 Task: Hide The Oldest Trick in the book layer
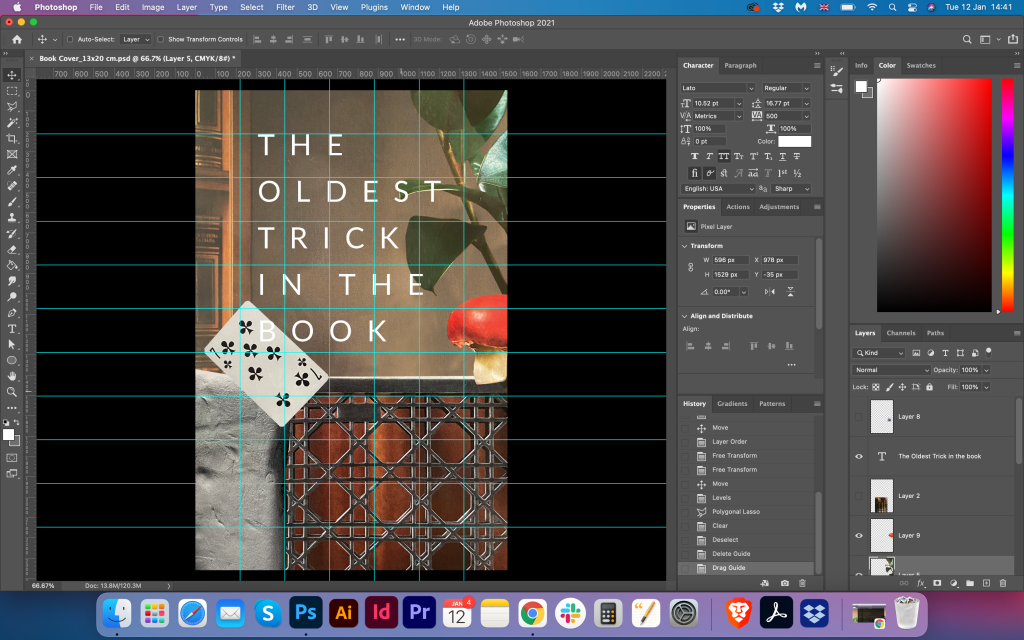pos(859,456)
